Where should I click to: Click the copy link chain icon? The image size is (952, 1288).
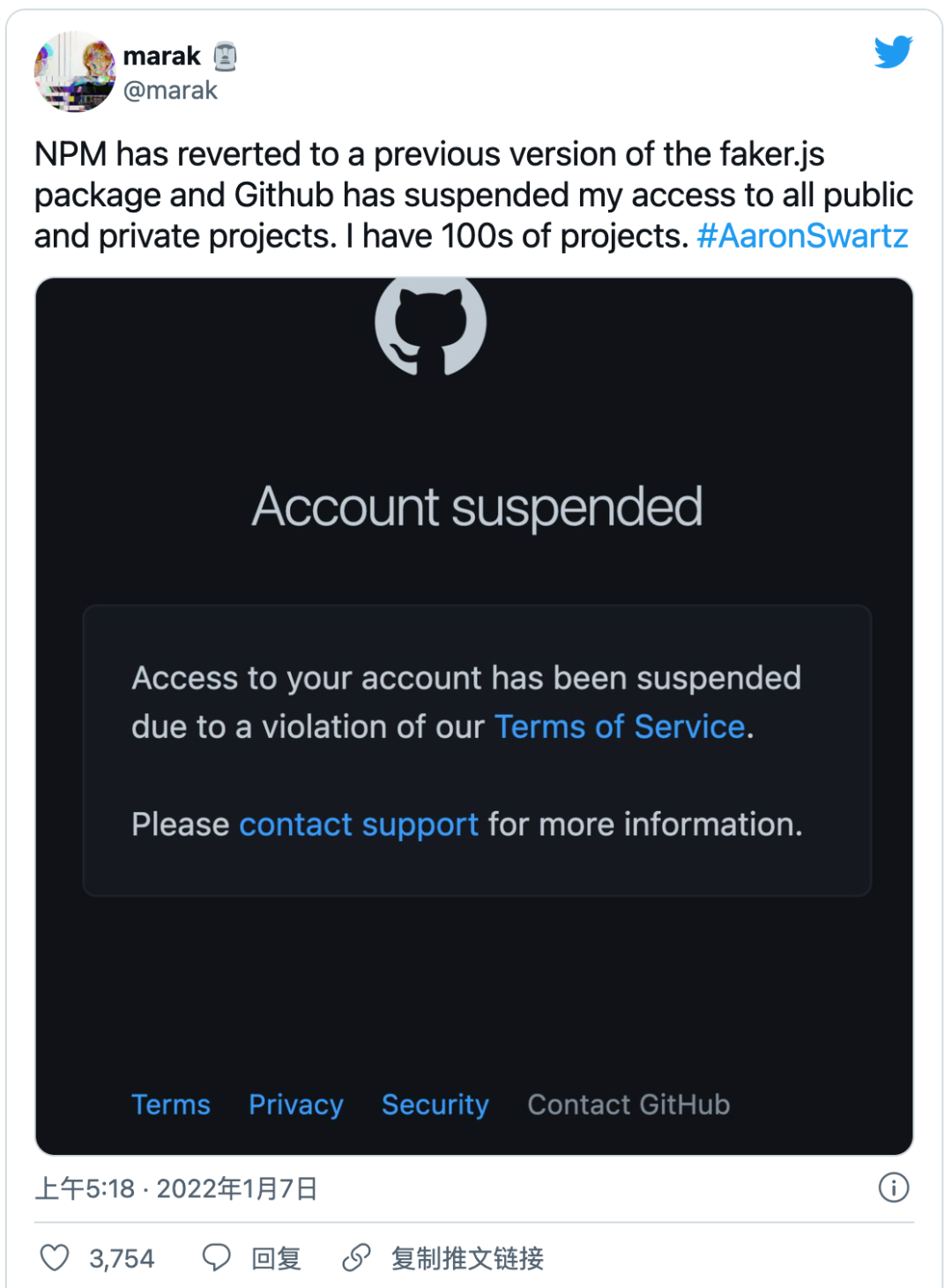point(356,1257)
